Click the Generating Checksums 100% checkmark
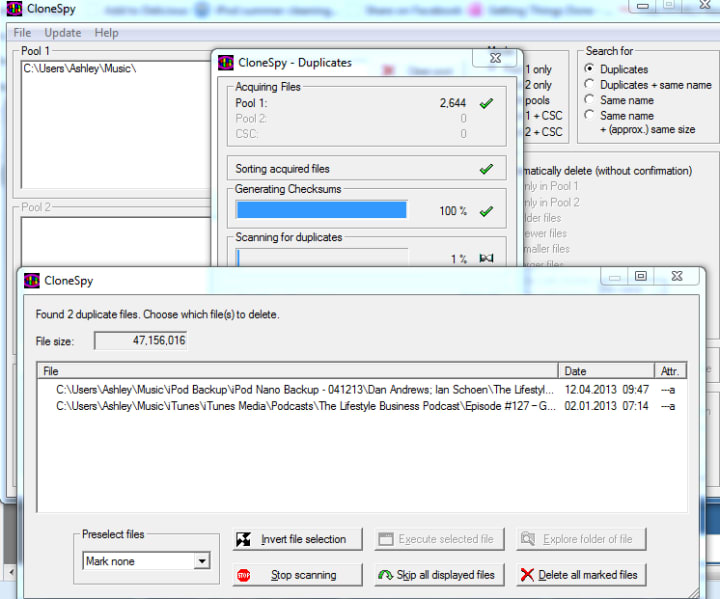This screenshot has width=720, height=599. [x=486, y=211]
